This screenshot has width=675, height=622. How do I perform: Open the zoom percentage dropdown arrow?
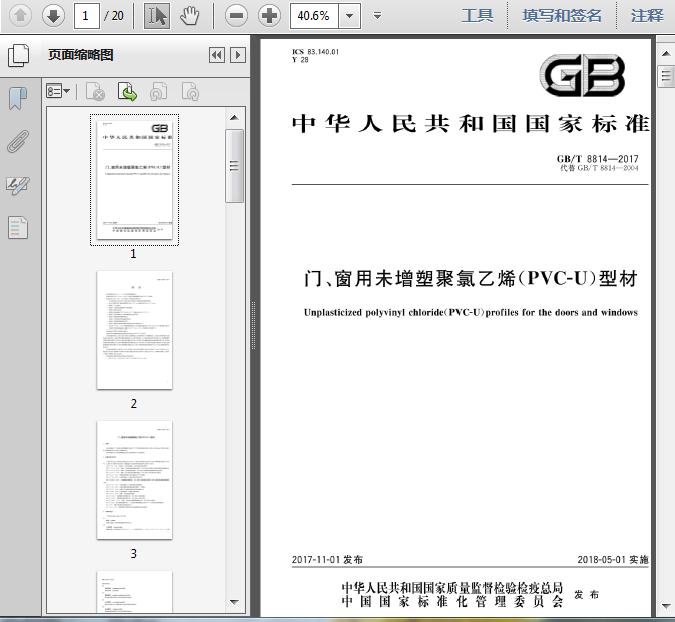click(x=350, y=16)
